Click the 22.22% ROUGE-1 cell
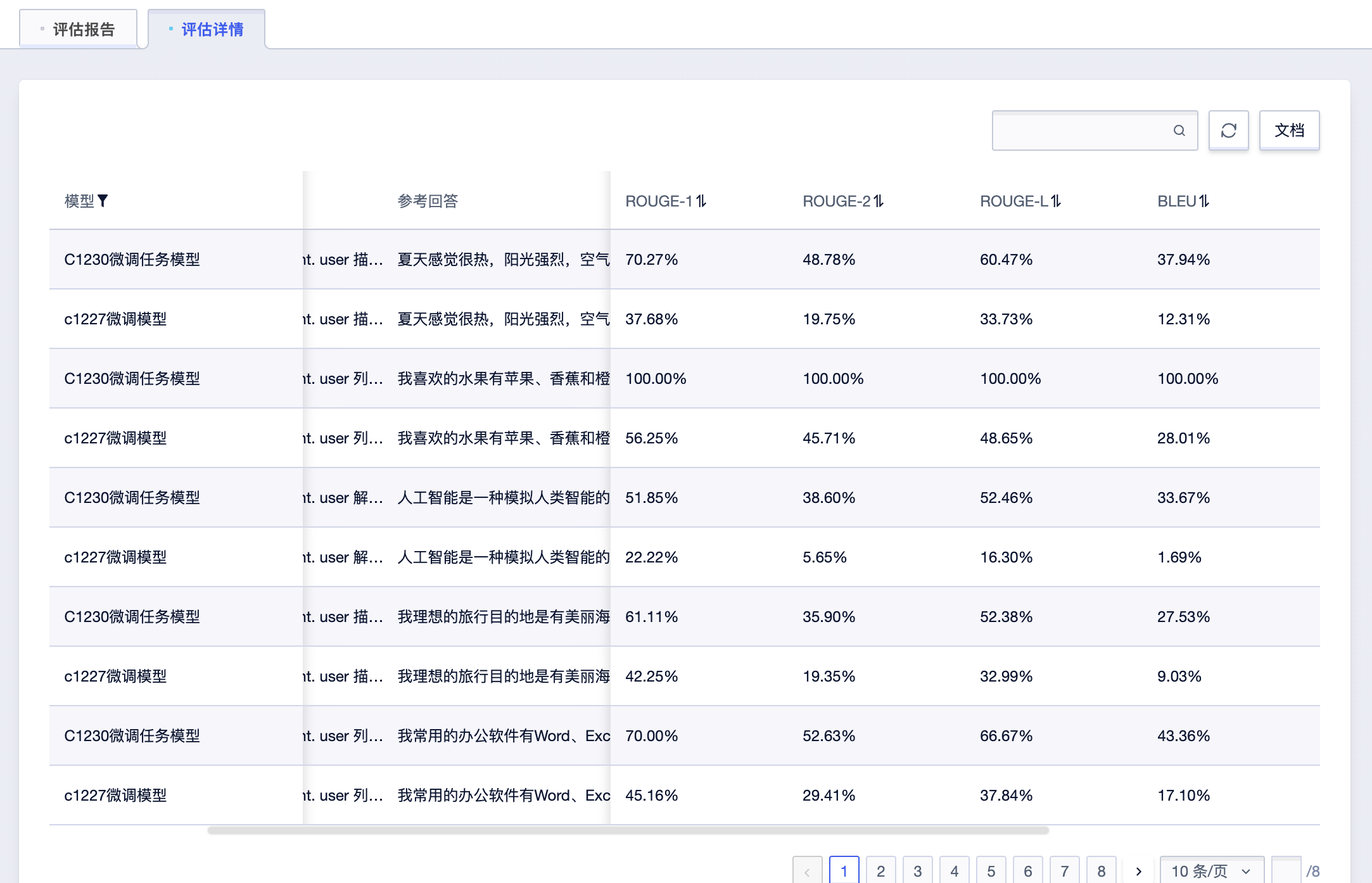This screenshot has height=883, width=1372. tap(651, 557)
